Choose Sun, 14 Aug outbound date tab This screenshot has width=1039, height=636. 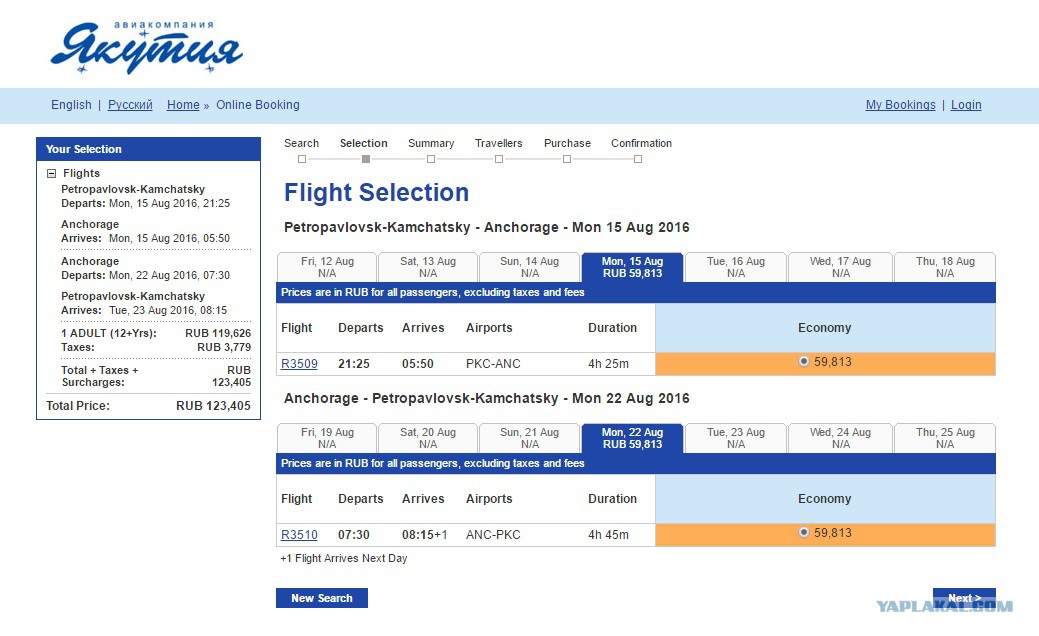pyautogui.click(x=529, y=267)
